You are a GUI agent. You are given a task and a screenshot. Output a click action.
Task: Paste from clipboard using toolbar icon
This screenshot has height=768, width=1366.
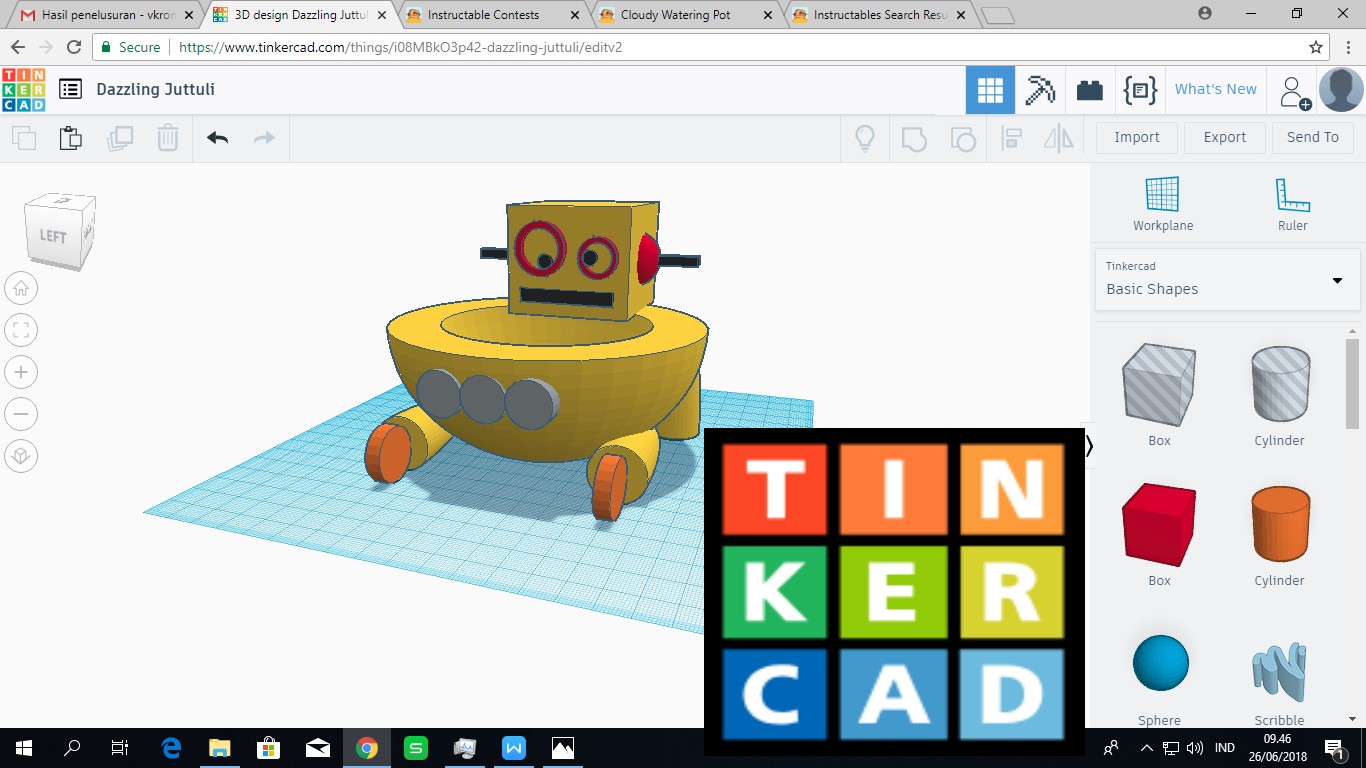click(x=70, y=137)
